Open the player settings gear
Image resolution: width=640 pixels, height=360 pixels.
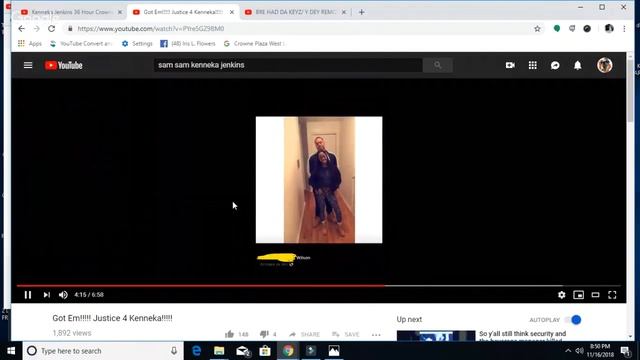562,295
